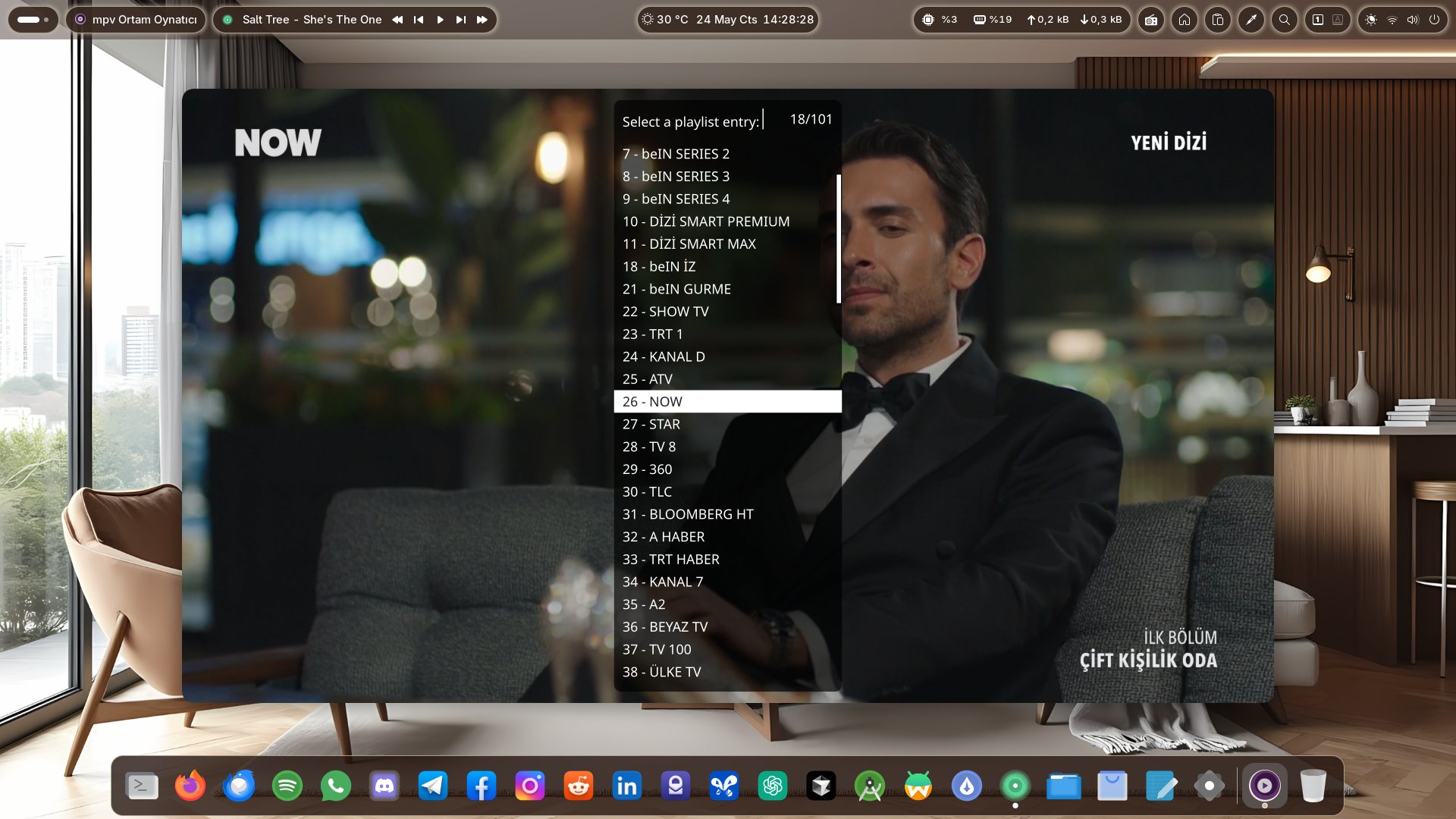Image resolution: width=1456 pixels, height=819 pixels.
Task: Skip to the next track
Action: [461, 20]
